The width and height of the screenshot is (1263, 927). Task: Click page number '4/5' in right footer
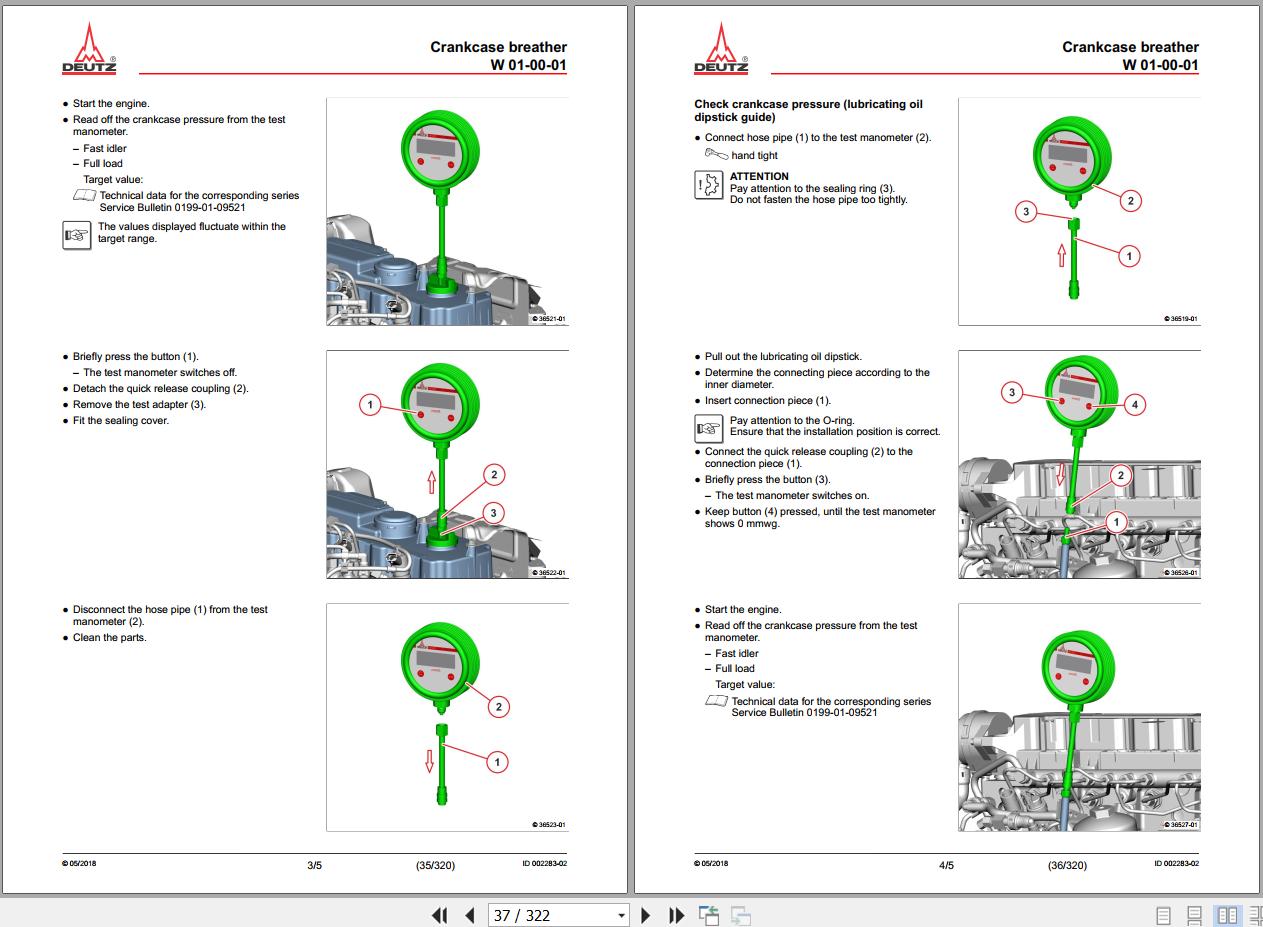click(x=946, y=865)
